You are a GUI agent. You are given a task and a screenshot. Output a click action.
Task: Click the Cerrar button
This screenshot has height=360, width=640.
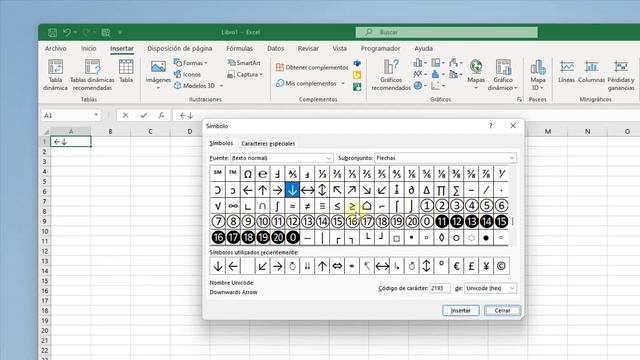502,311
